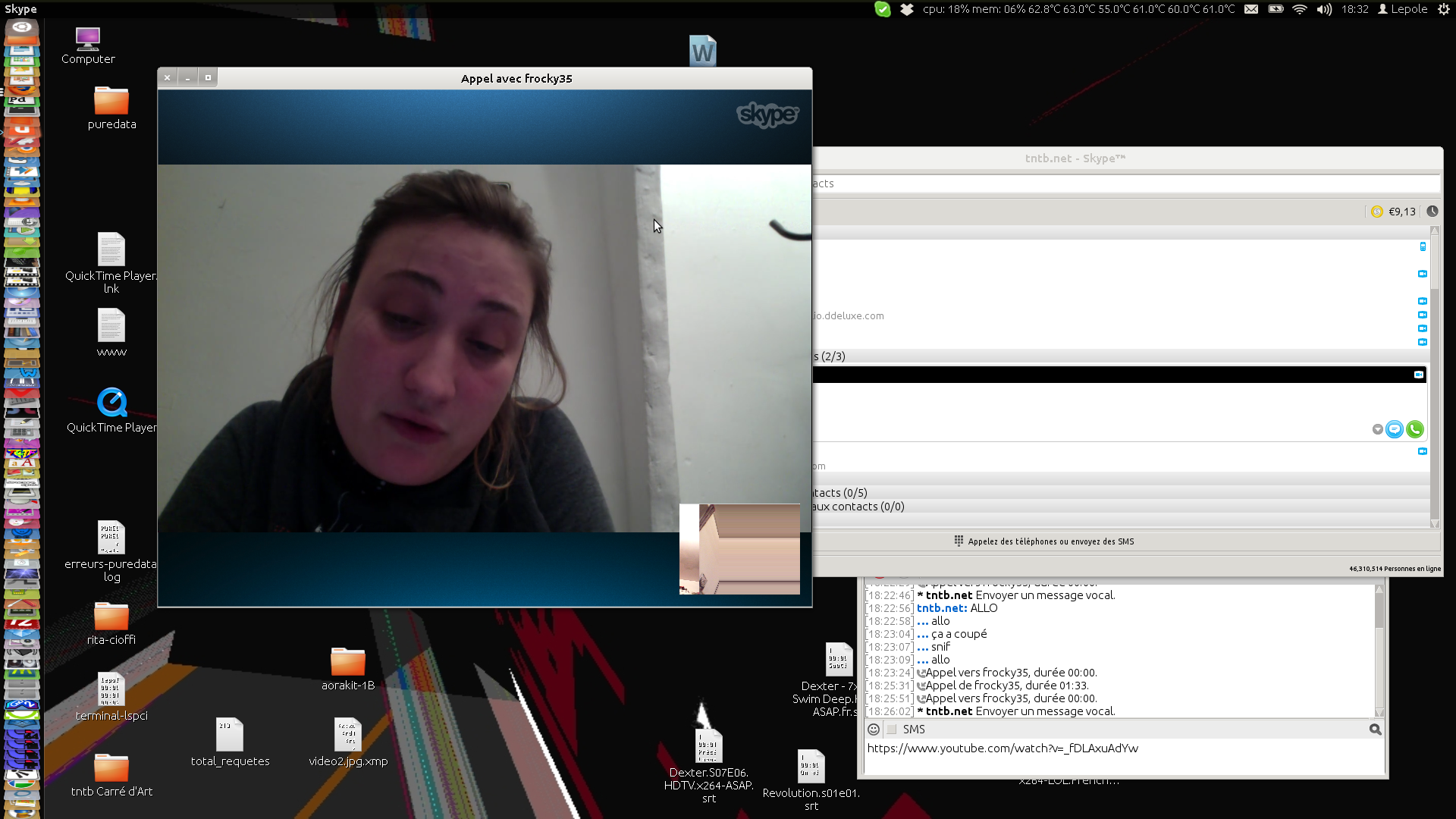Open the contact options dropdown arrow
The height and width of the screenshot is (819, 1456).
pyautogui.click(x=1377, y=430)
